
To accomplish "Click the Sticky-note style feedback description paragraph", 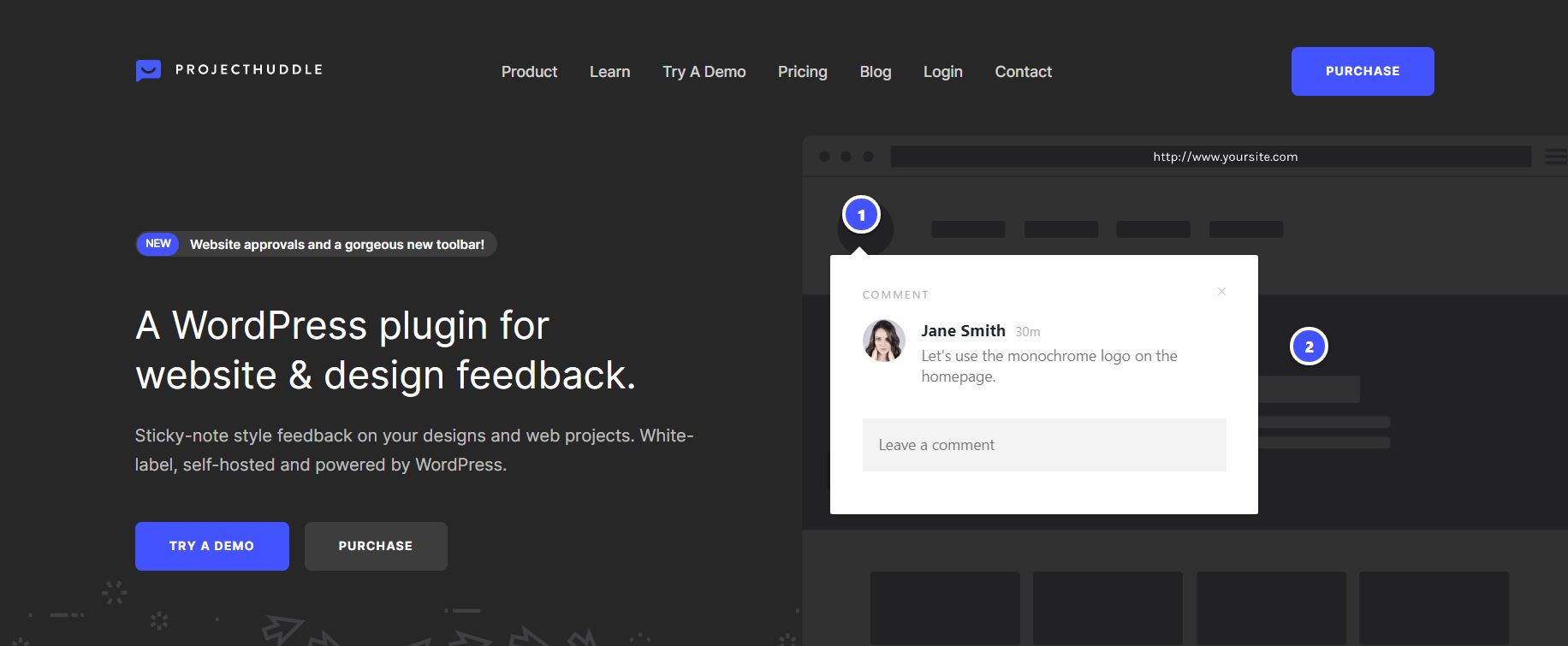I will click(x=414, y=450).
